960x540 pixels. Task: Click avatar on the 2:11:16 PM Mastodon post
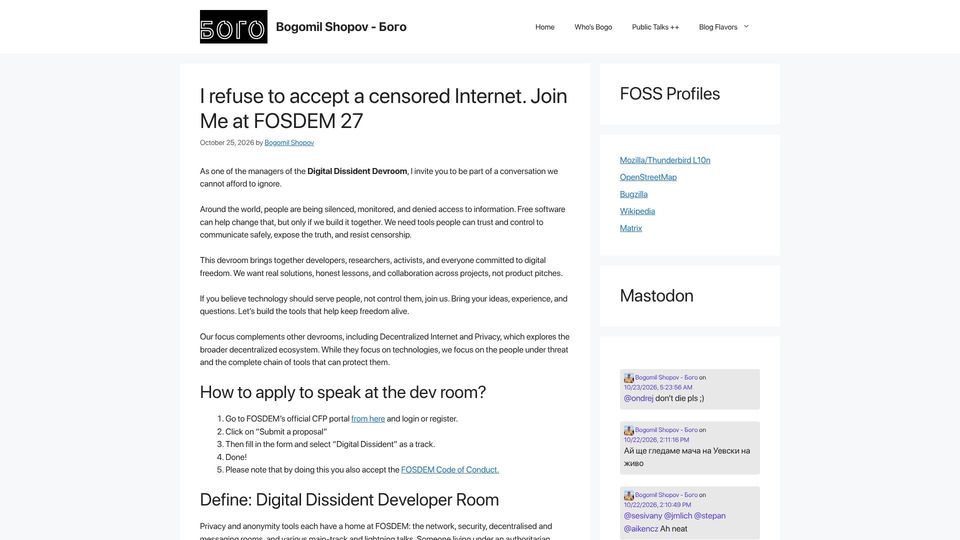(x=629, y=430)
